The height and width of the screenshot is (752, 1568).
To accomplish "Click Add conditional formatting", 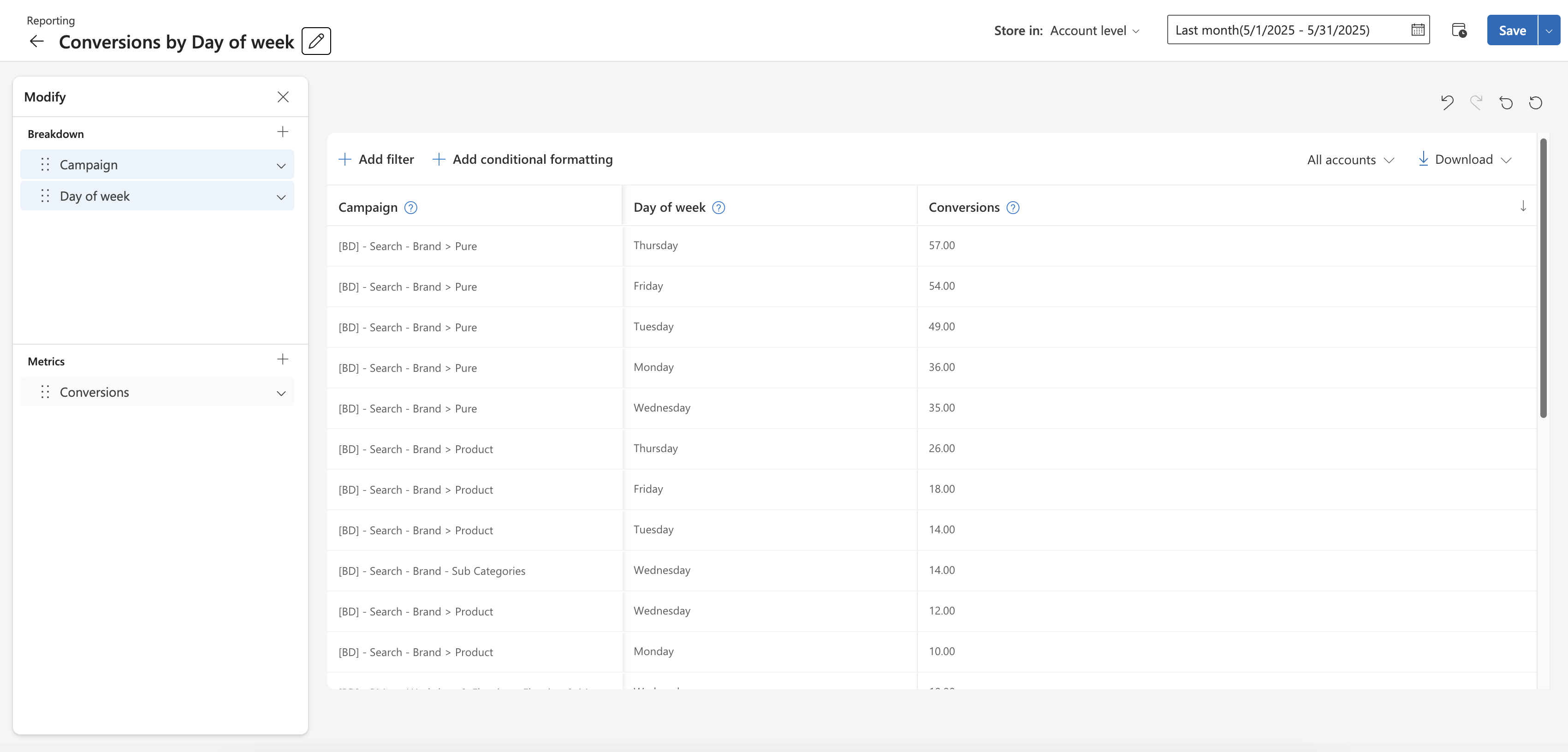I will pos(522,160).
